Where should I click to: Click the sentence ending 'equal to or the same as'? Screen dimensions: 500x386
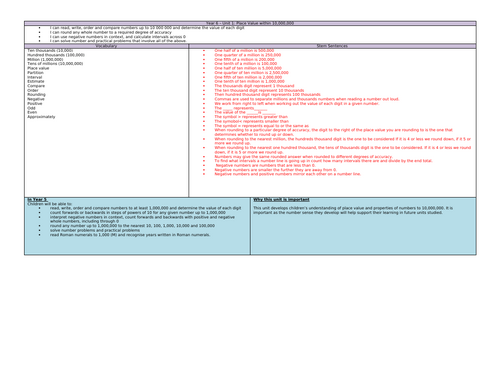click(x=262, y=126)
